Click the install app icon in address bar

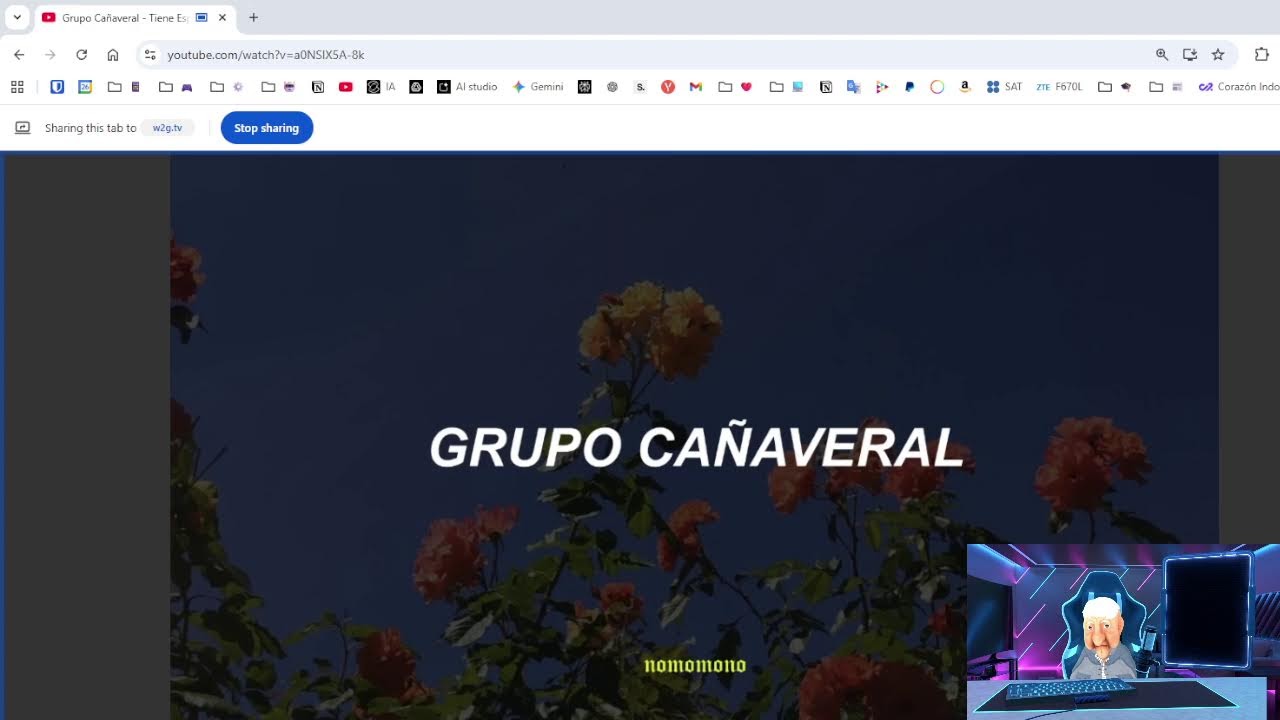[1190, 55]
